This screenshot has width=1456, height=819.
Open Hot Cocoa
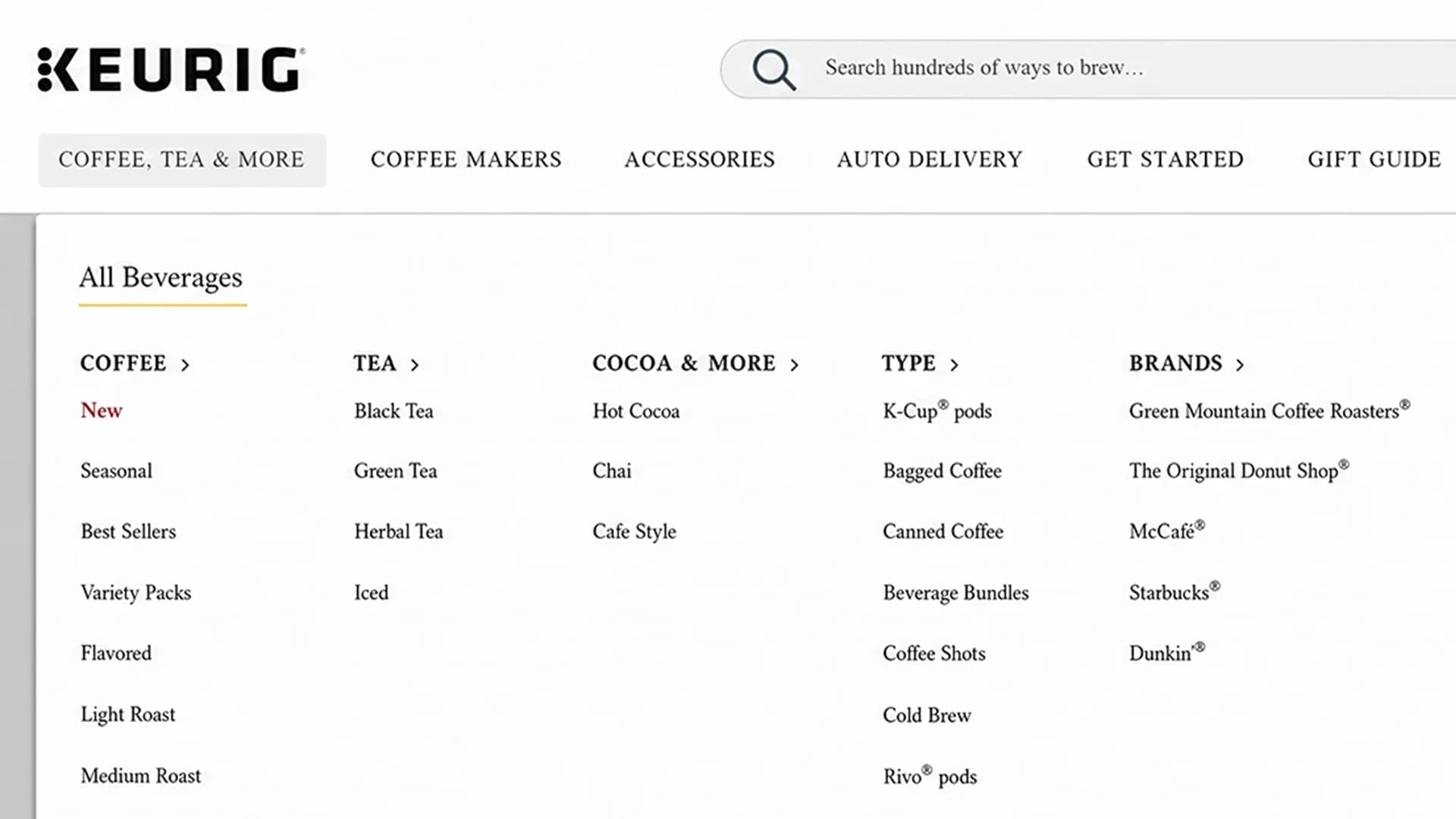pos(635,411)
